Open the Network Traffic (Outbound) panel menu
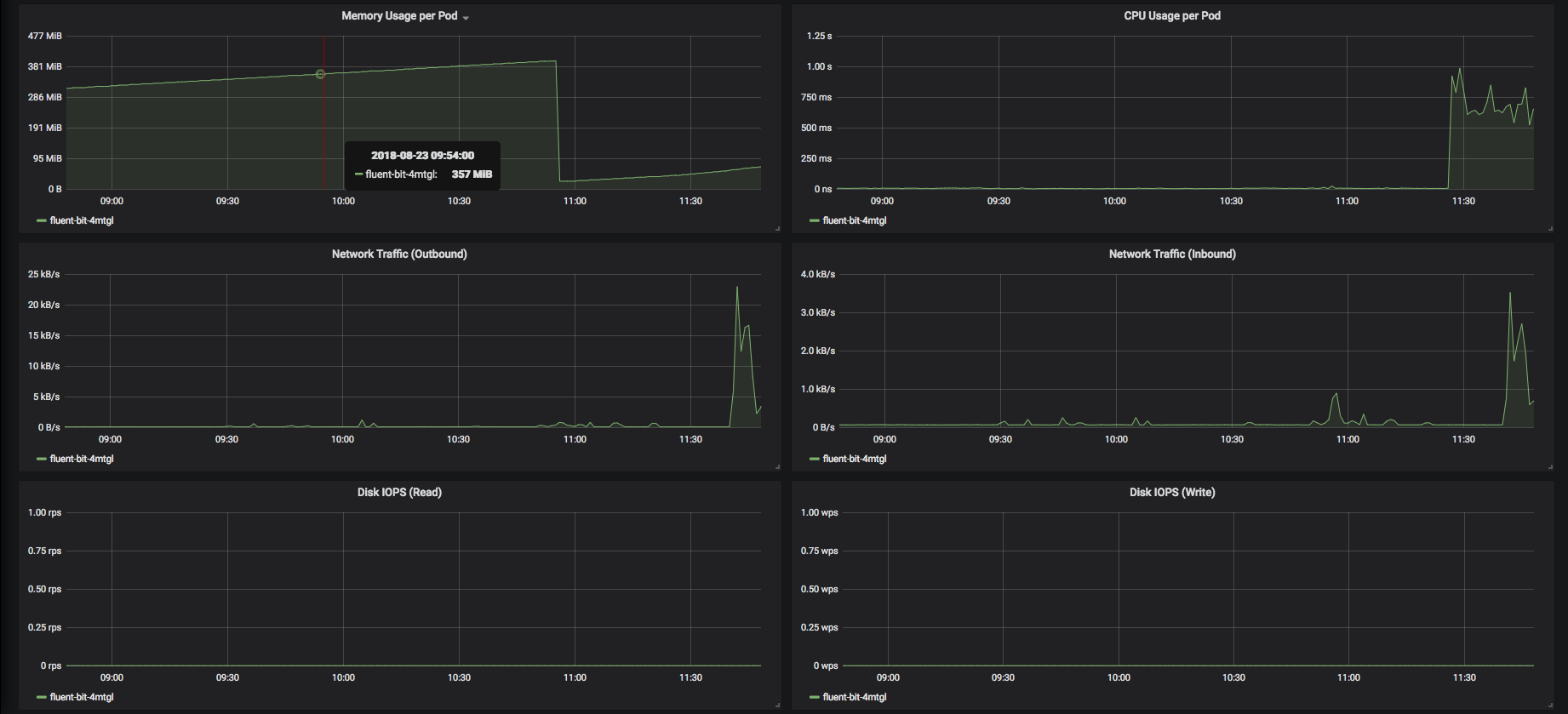 (x=399, y=254)
